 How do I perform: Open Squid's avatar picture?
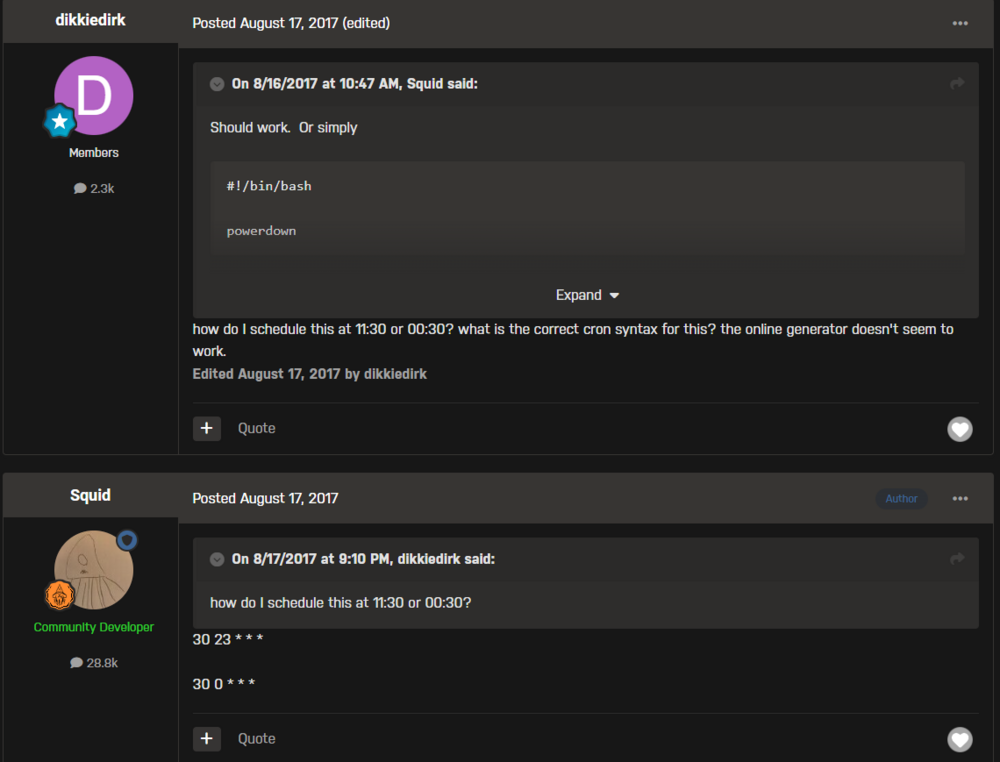pos(94,570)
